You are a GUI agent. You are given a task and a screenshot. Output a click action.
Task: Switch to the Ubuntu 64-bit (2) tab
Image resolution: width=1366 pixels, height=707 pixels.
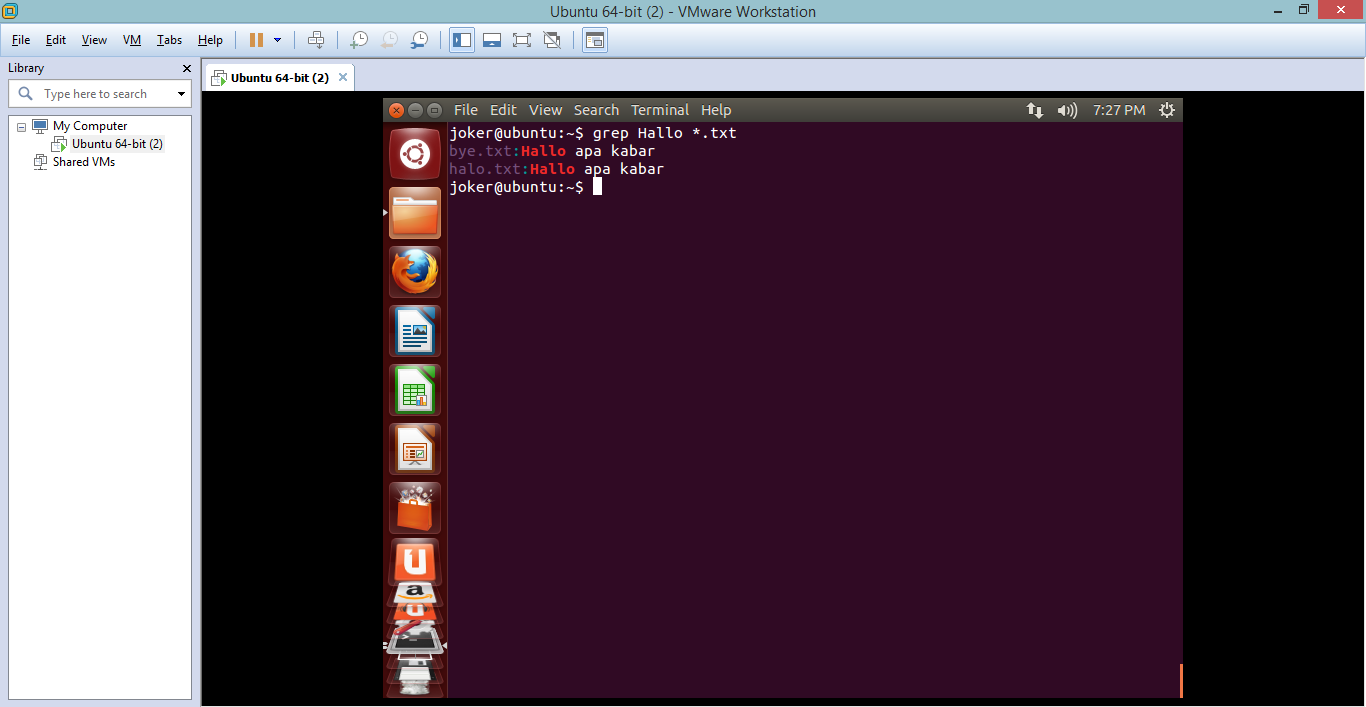click(x=279, y=77)
